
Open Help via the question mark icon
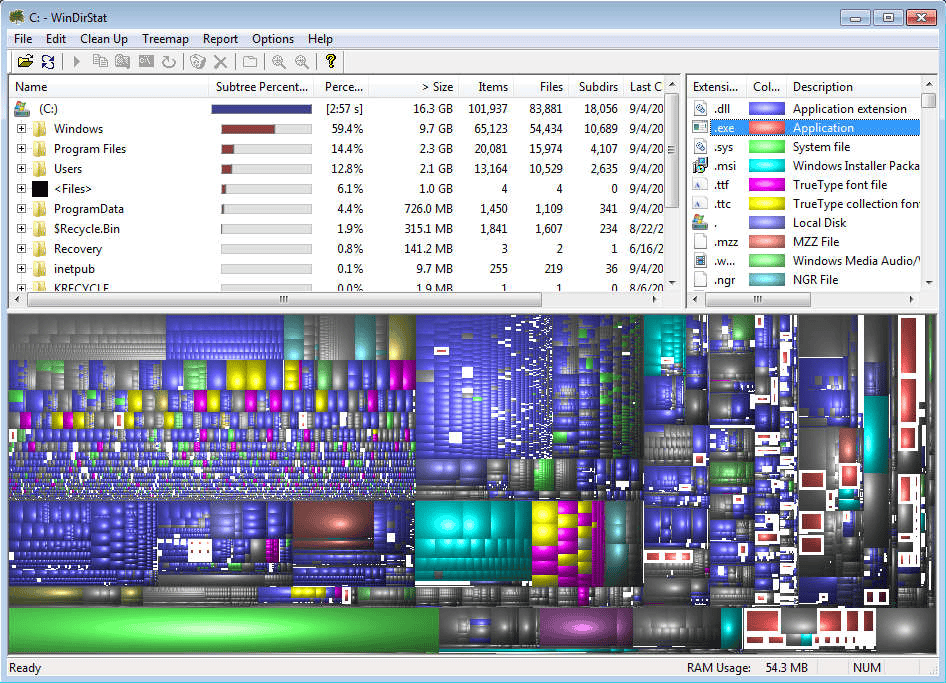click(x=330, y=60)
